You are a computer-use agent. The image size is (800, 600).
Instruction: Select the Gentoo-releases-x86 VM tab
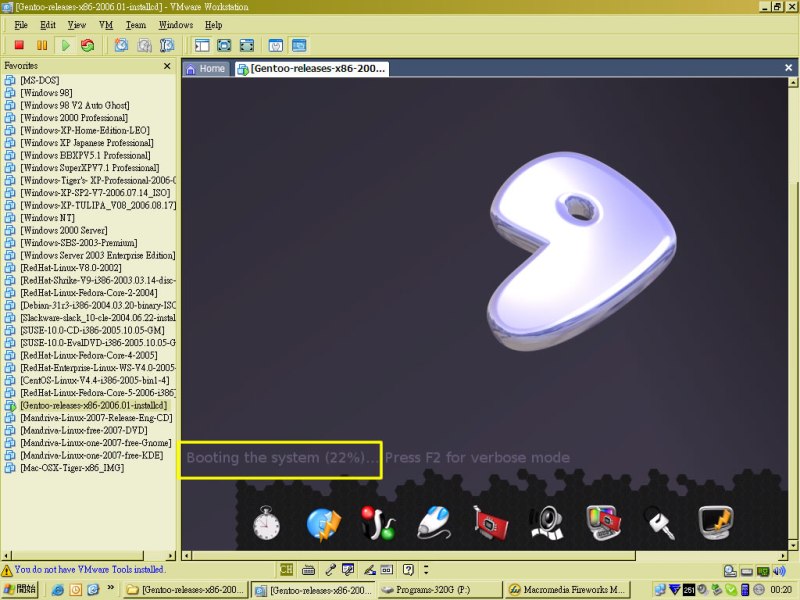pyautogui.click(x=312, y=68)
